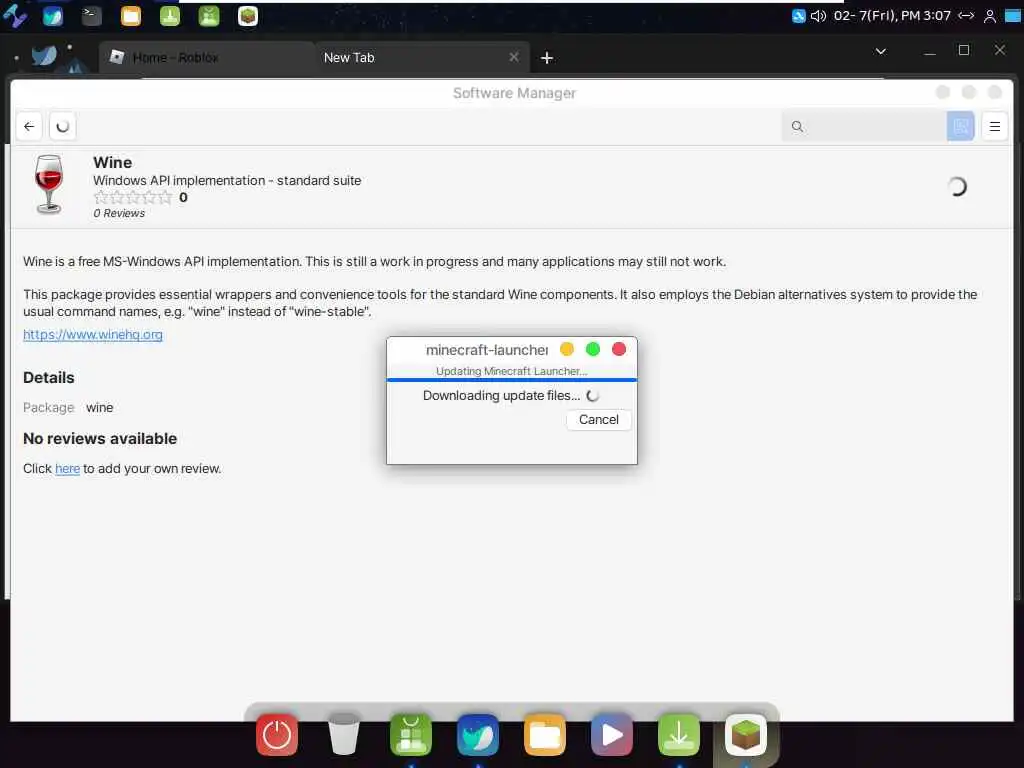Click the Wine star rating row

(x=133, y=197)
